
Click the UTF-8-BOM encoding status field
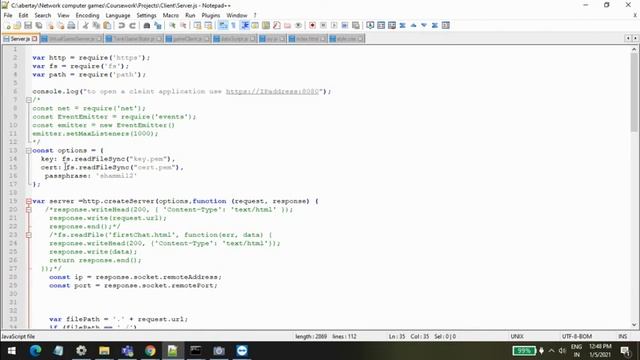576,336
